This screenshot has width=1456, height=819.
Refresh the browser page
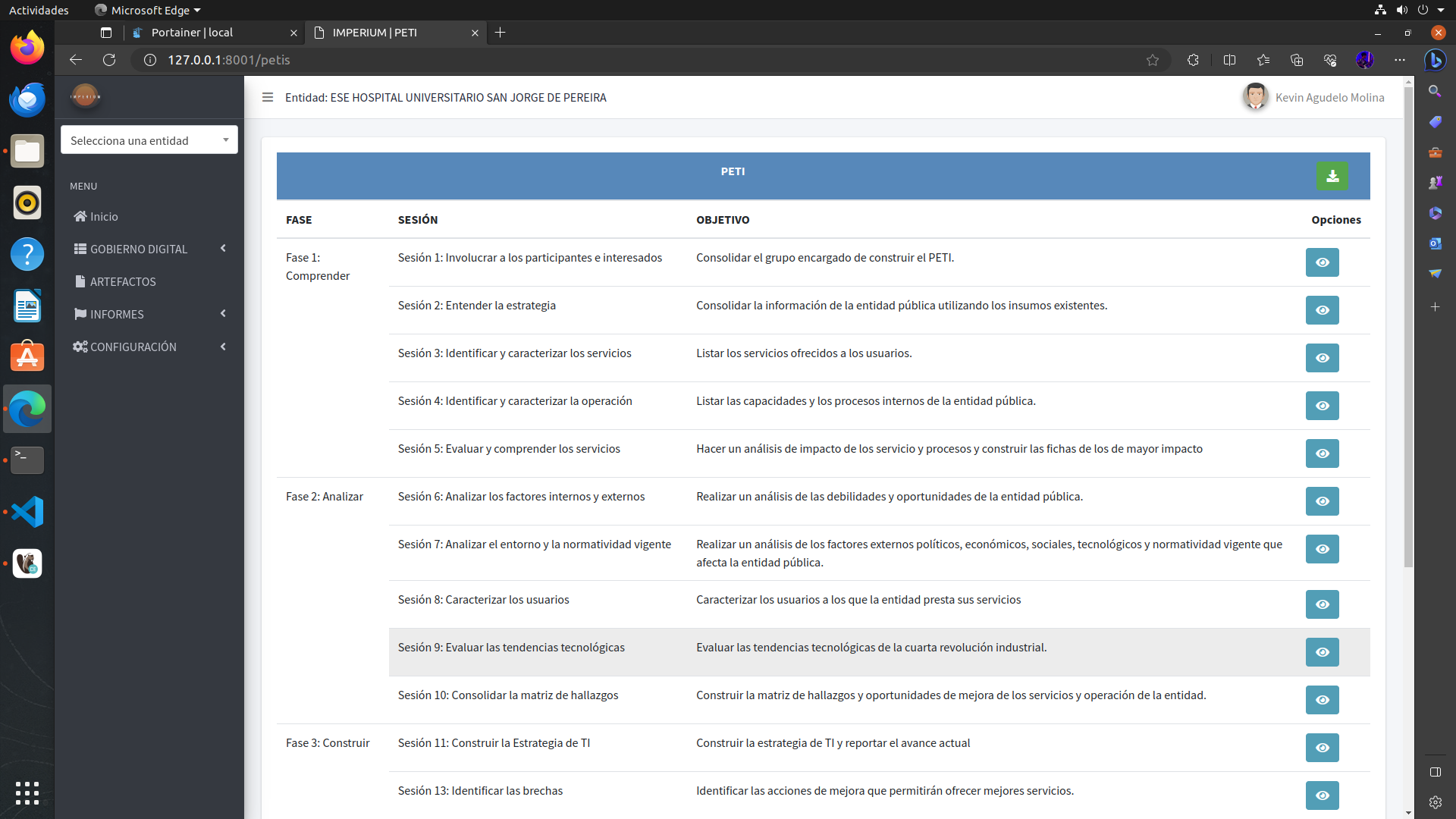(x=109, y=60)
